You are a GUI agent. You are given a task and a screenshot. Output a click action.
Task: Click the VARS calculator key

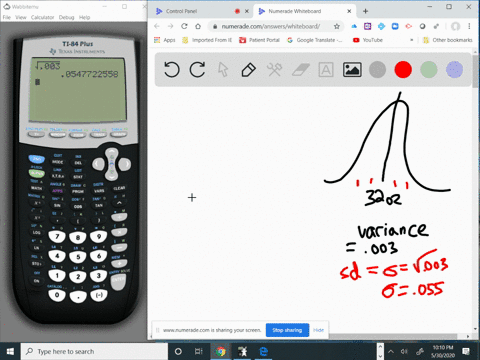click(x=99, y=191)
